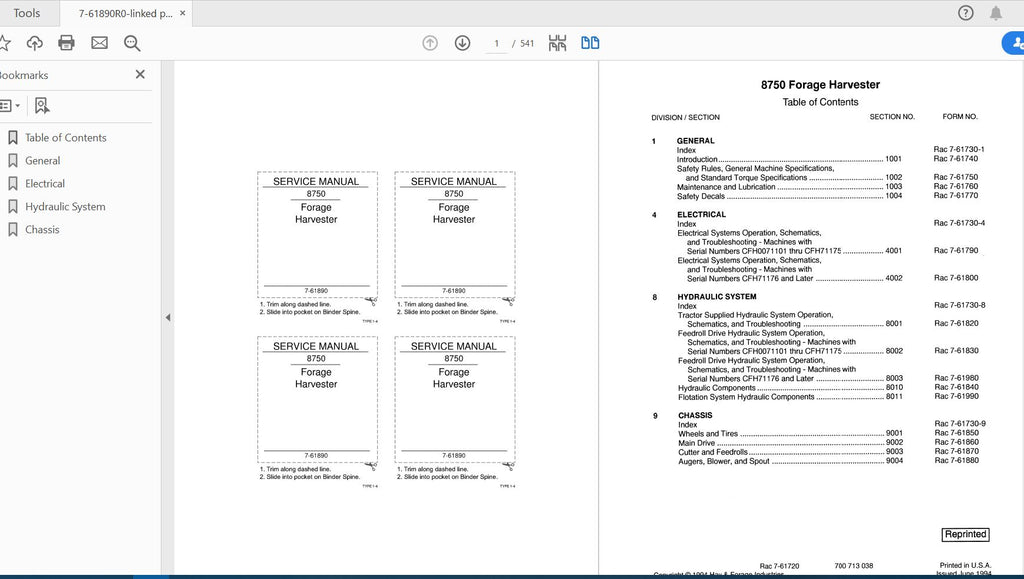Screen dimensions: 1024x579
Task: Click Augers, Blower, and Spout entry
Action: (x=790, y=461)
